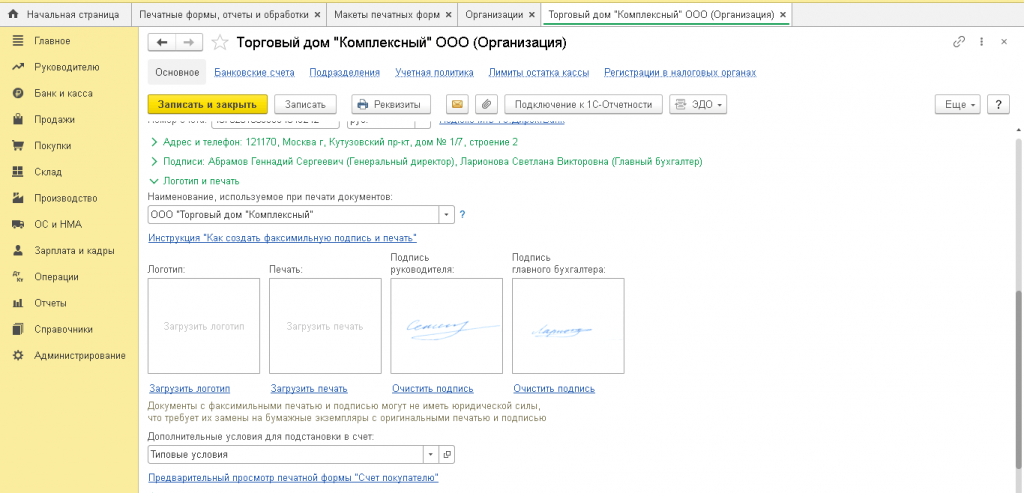The height and width of the screenshot is (493, 1024).
Task: Open Администрирование gear section
Action: pos(18,355)
